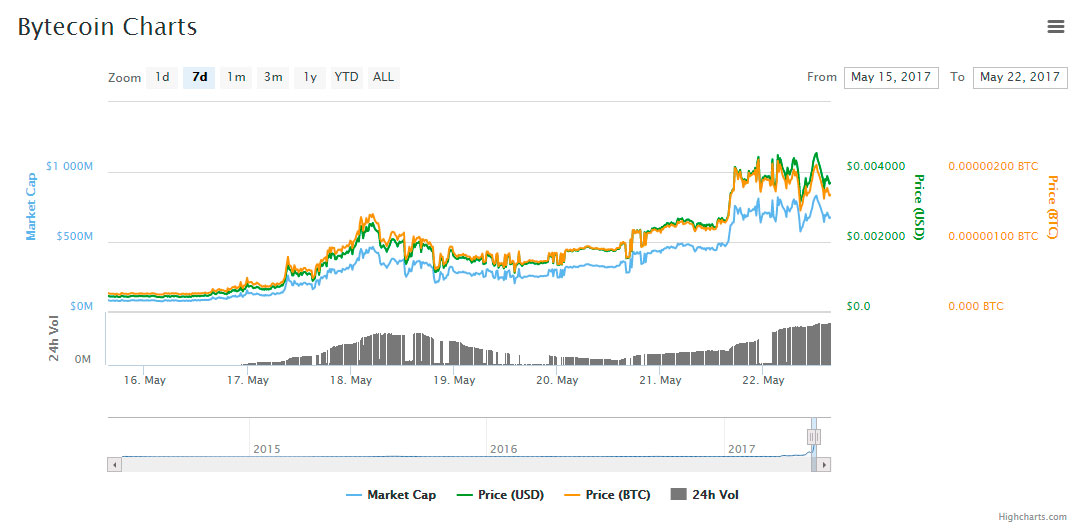Click the $0.002000 price label
Screen dimensions: 1085x529
point(876,236)
